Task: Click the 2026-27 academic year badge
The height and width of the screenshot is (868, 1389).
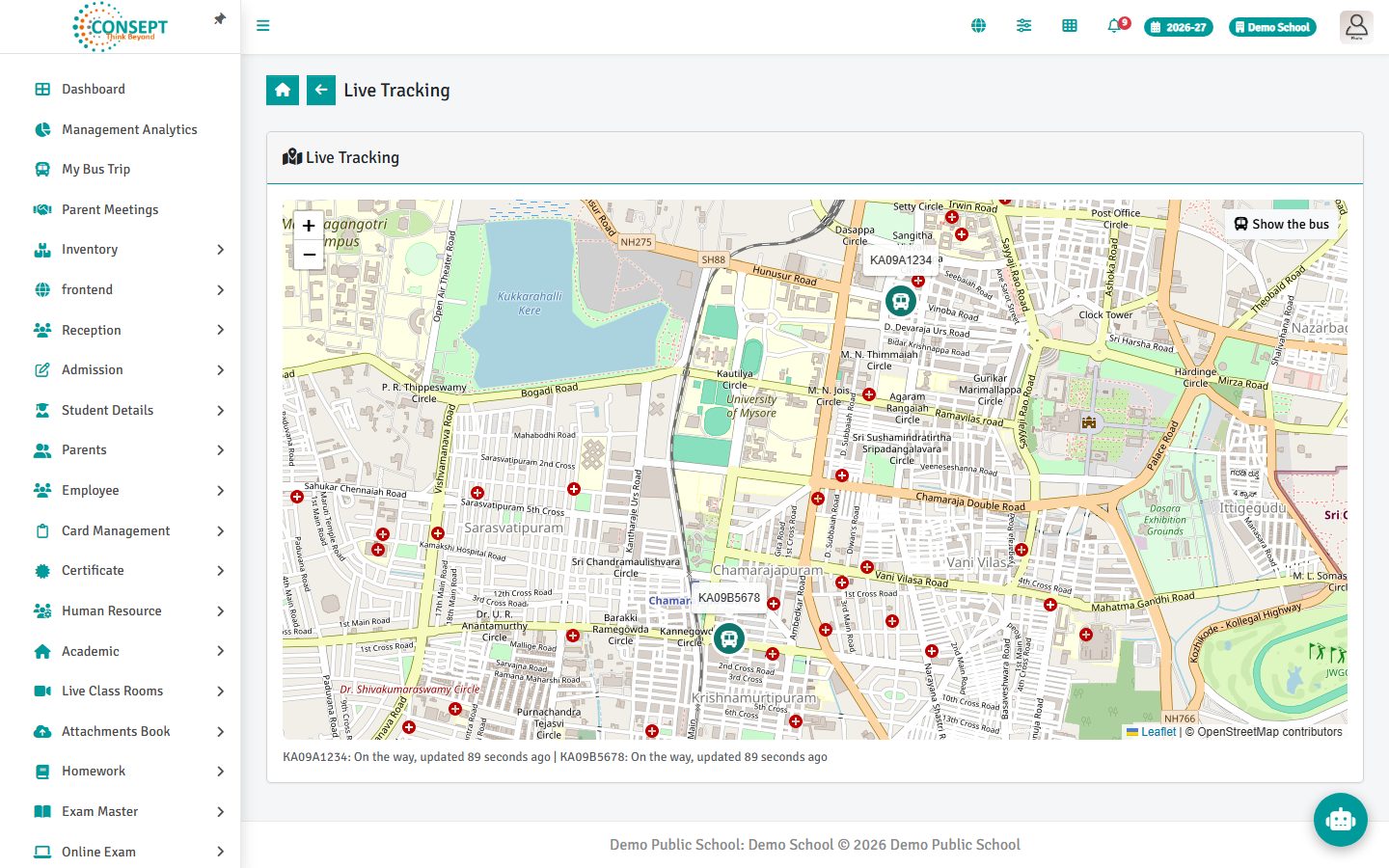Action: (1179, 27)
